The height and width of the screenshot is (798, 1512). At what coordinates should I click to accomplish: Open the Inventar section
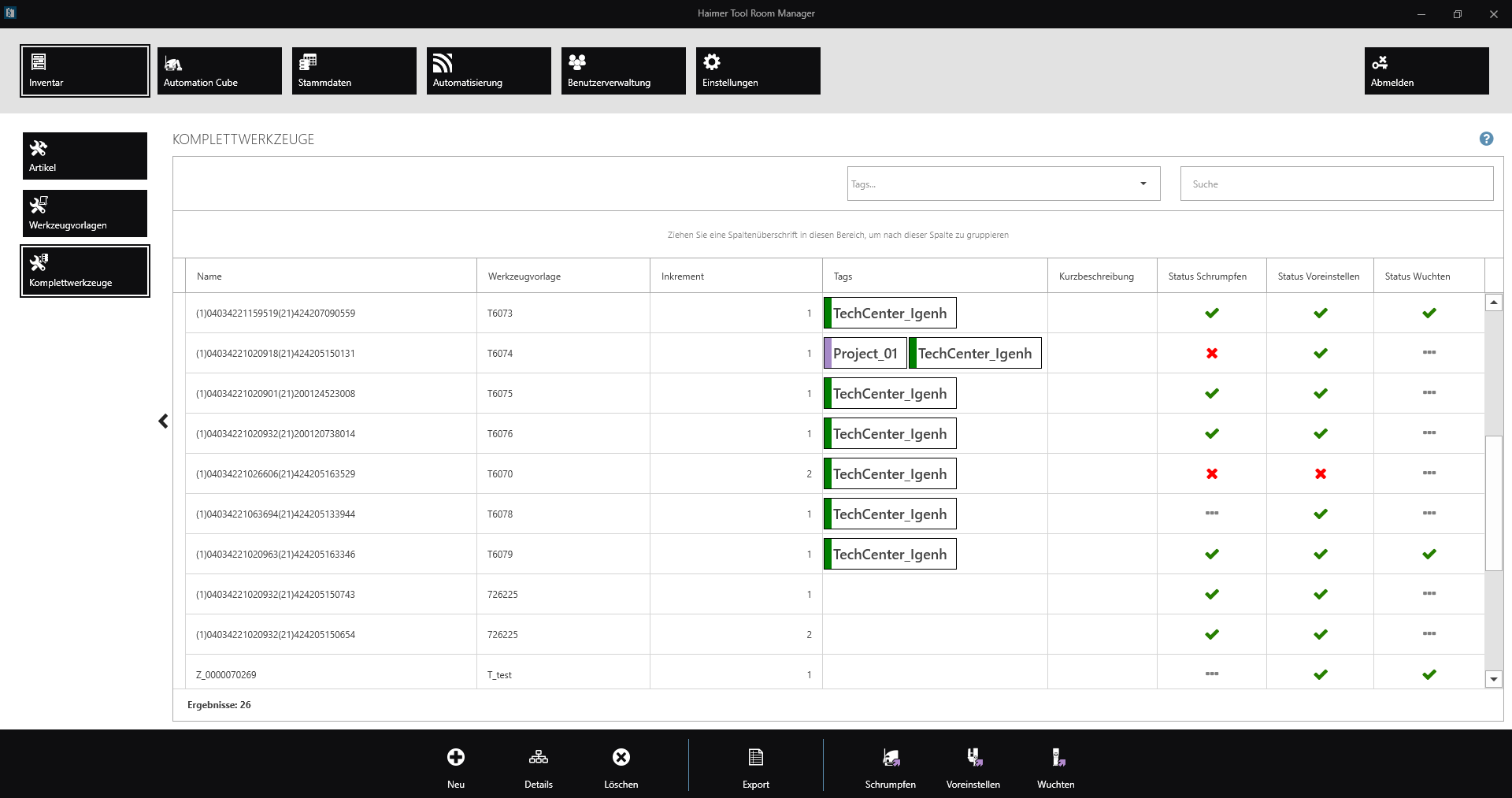click(x=85, y=71)
